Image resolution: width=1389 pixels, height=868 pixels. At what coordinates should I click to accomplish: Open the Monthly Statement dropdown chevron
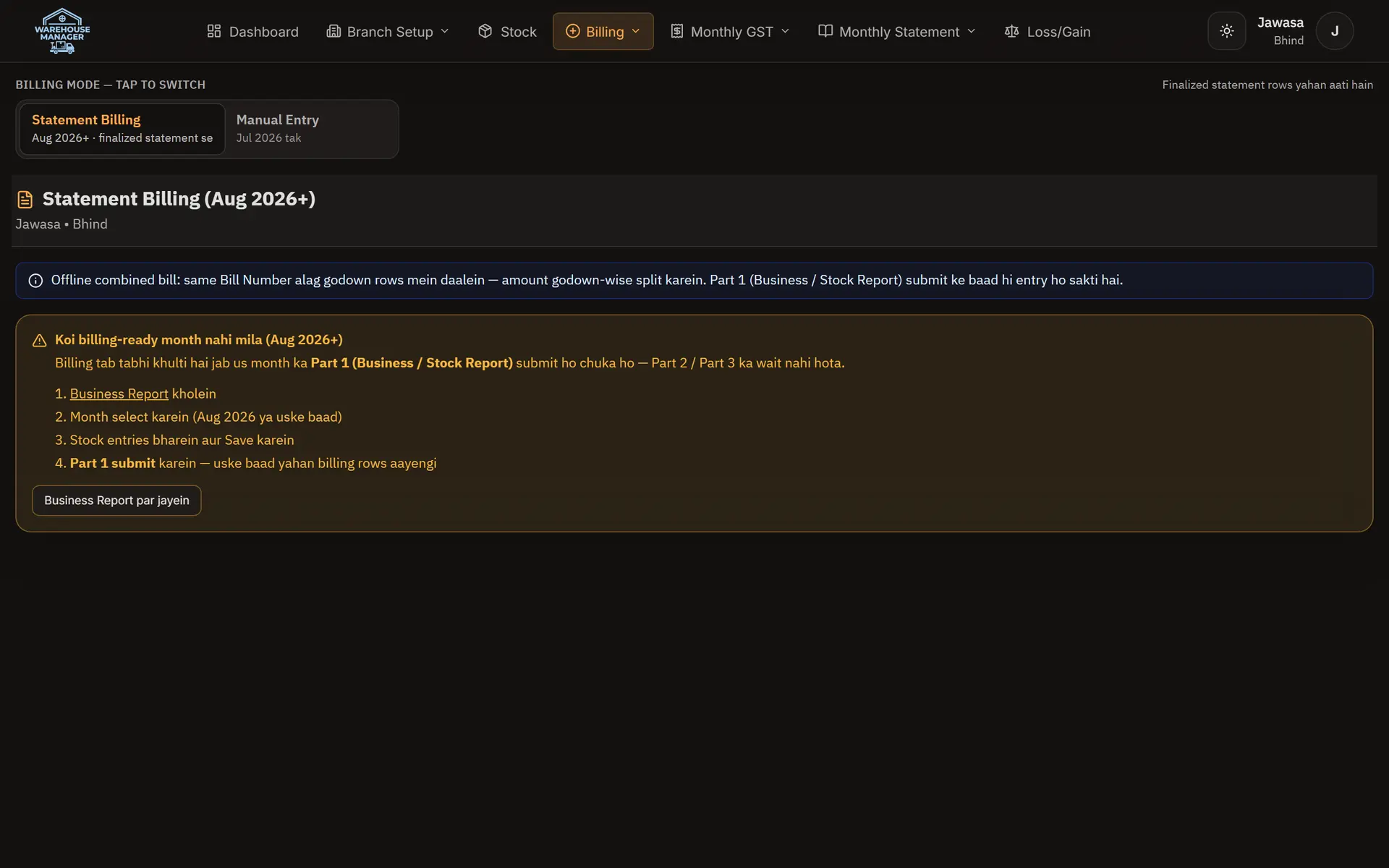coord(972,31)
